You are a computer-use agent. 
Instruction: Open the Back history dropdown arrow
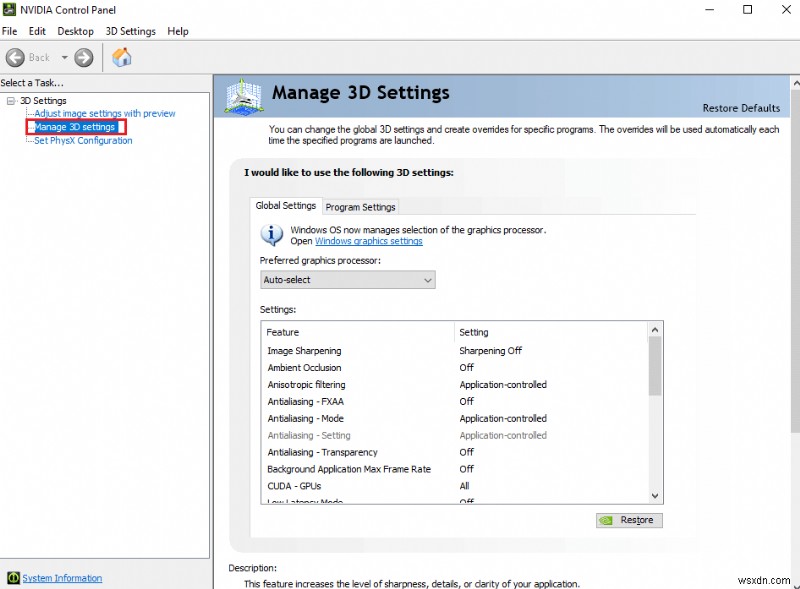point(64,58)
